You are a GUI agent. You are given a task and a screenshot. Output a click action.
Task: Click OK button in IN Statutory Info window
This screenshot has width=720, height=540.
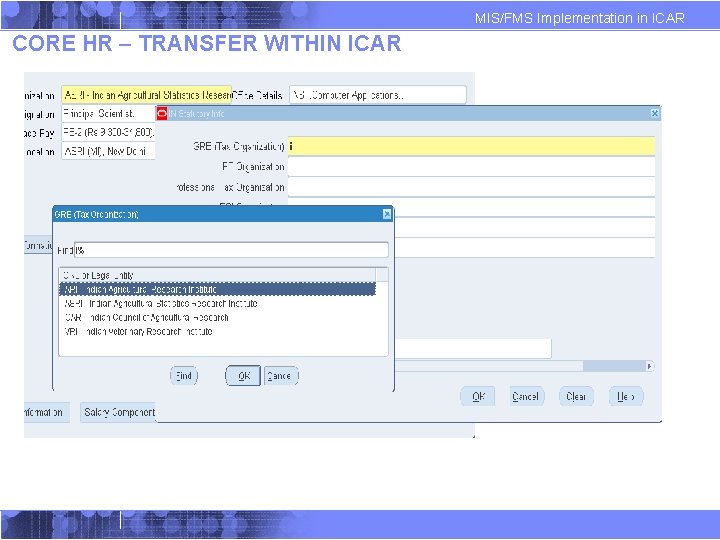[x=478, y=396]
